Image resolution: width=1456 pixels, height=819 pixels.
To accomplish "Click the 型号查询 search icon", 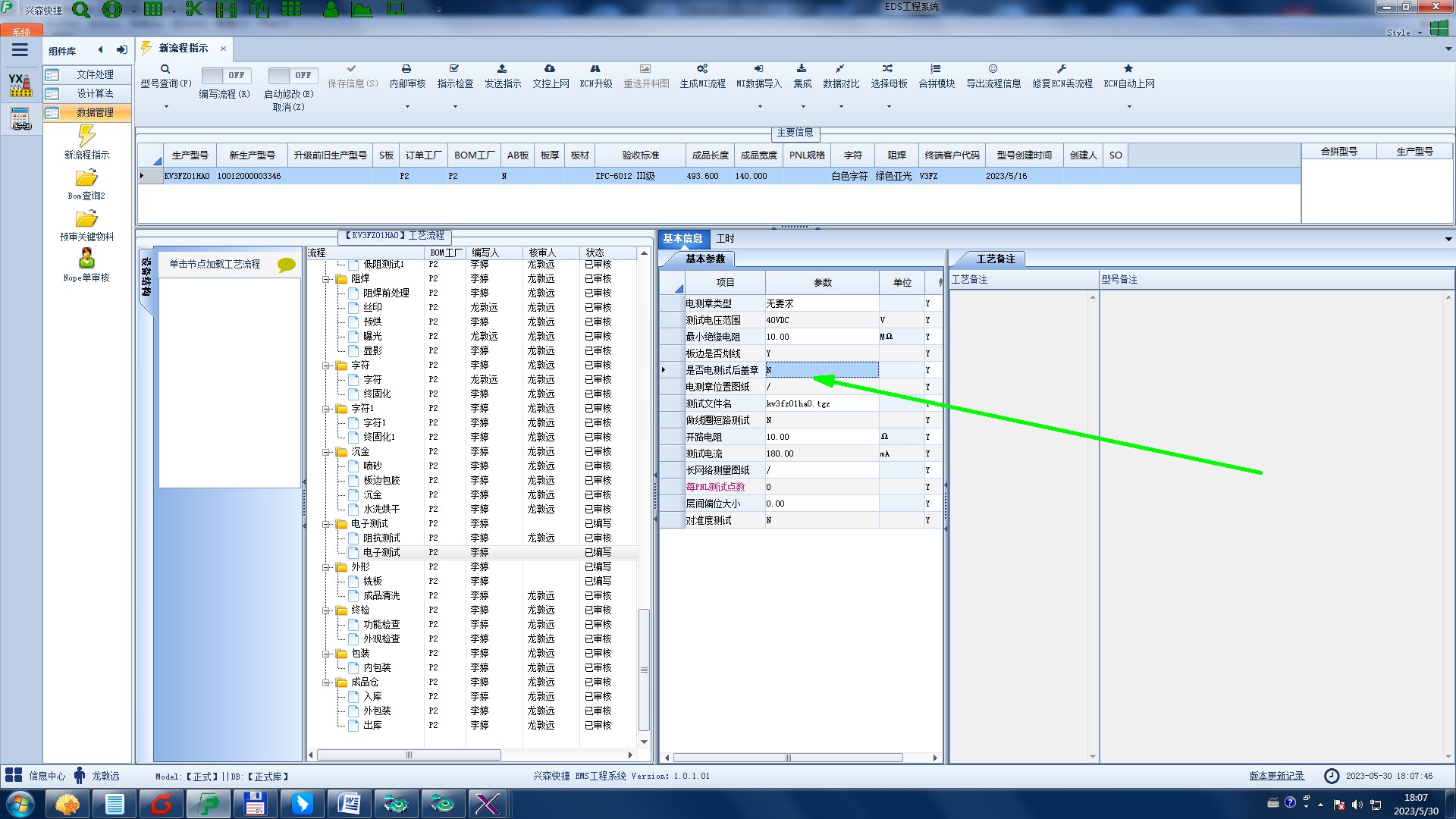I will pyautogui.click(x=165, y=69).
